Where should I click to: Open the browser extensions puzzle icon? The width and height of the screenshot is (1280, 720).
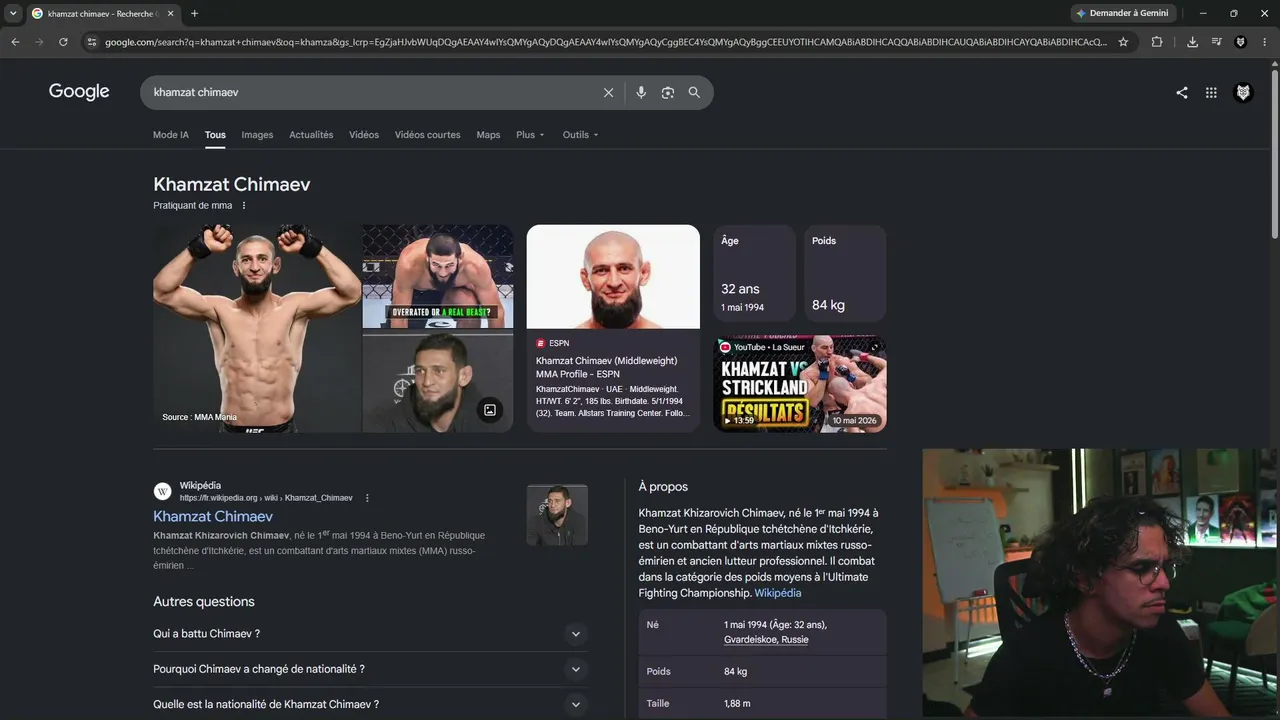(1157, 42)
